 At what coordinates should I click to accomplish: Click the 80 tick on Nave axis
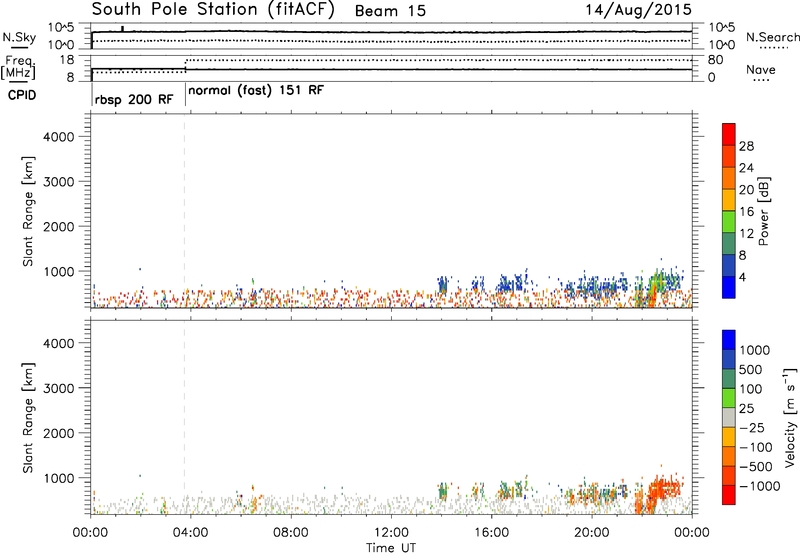pyautogui.click(x=715, y=60)
